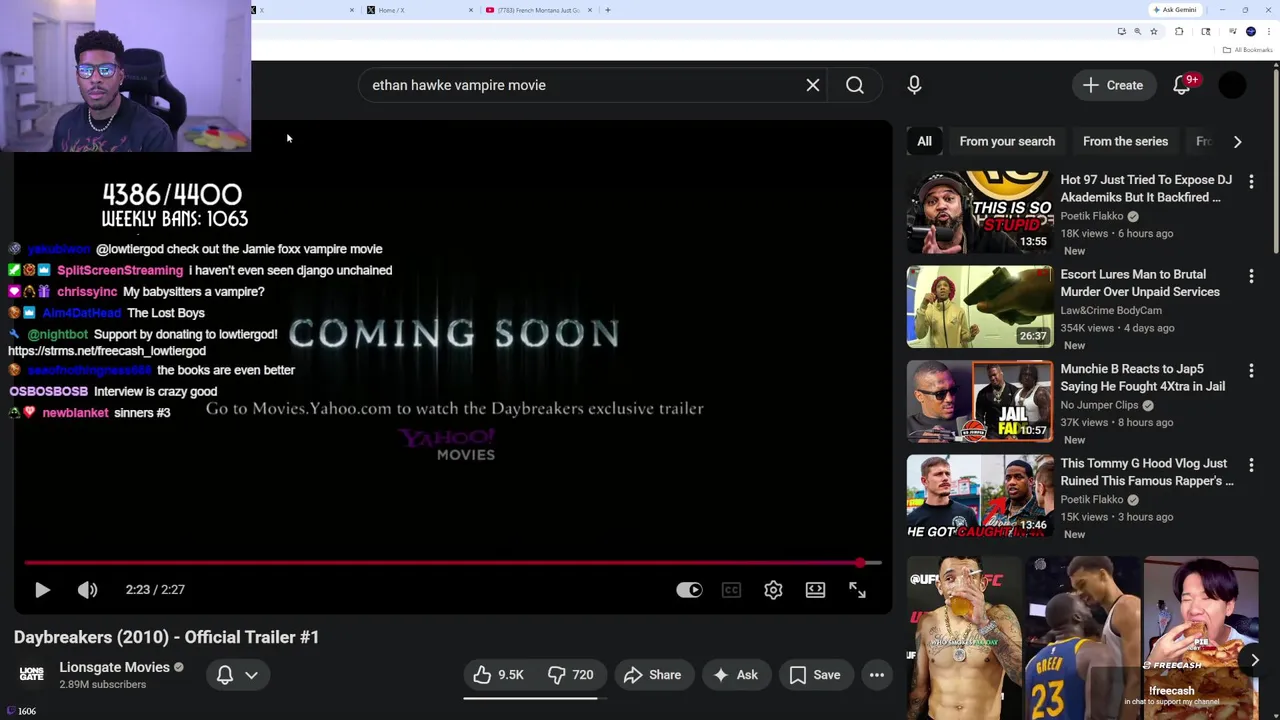Mute the video volume

[88, 590]
